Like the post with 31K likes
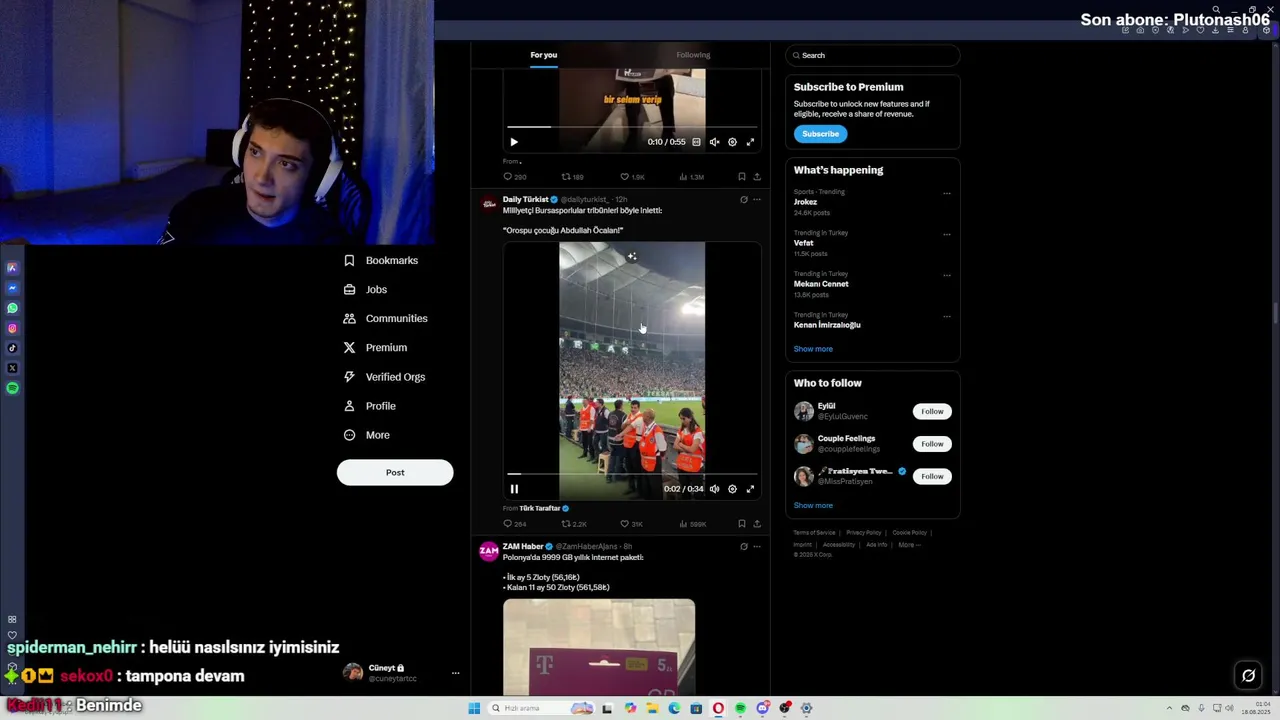1280x720 pixels. click(631, 524)
